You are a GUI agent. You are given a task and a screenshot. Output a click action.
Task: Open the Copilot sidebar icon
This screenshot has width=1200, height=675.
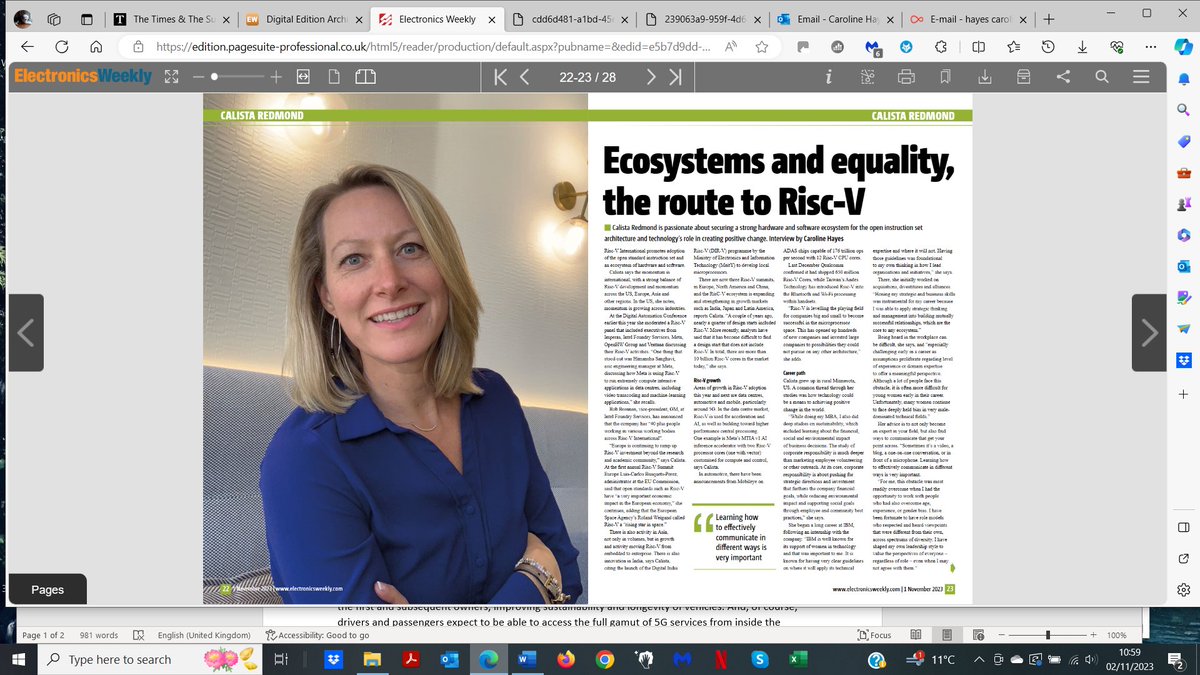click(x=1184, y=47)
